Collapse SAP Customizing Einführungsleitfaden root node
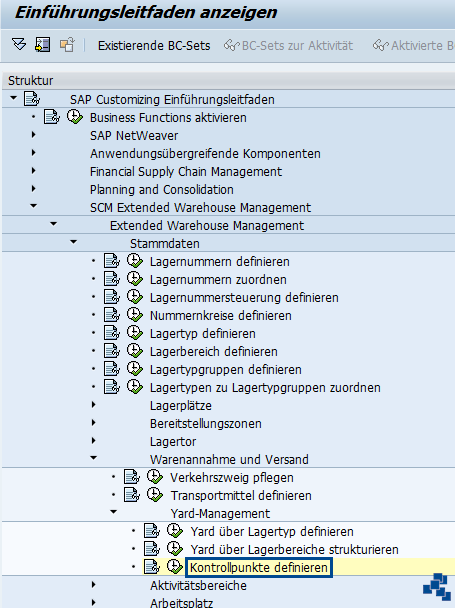The image size is (455, 608). point(14,98)
